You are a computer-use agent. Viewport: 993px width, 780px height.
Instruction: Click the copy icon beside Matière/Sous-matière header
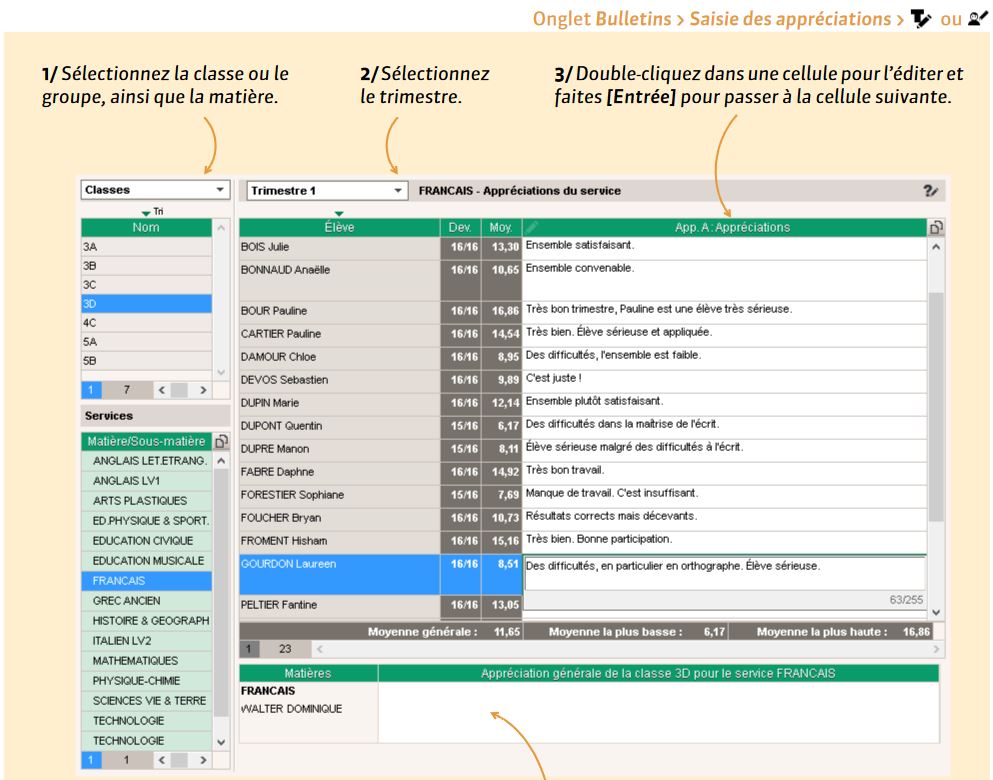(x=221, y=441)
